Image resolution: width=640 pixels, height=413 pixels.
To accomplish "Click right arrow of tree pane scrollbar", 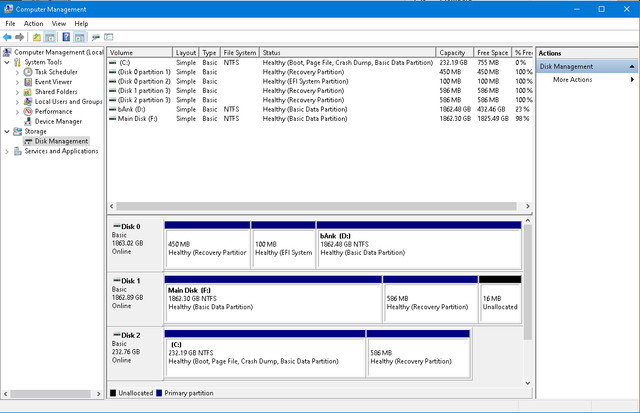I will click(98, 394).
